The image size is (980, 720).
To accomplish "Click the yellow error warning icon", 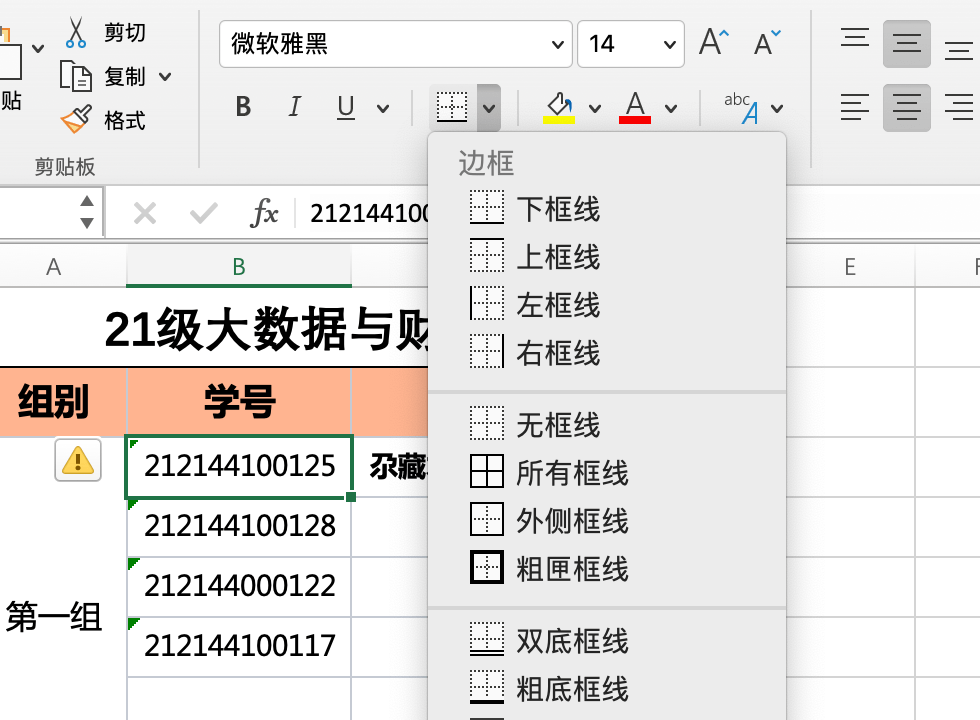I will [x=78, y=460].
